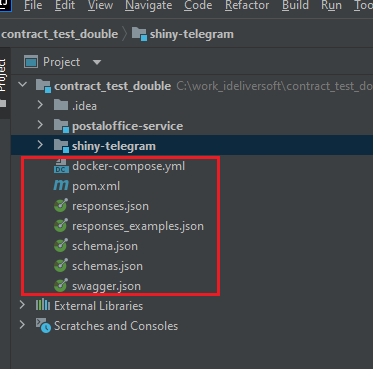Select docker-compose.yml file

(x=129, y=166)
